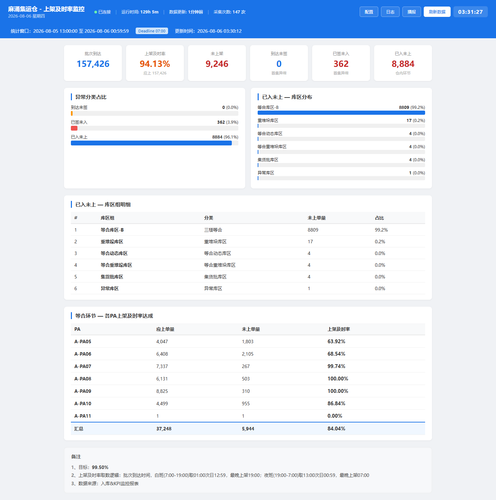Click the 0 (0.0%) value in anomaly chart
This screenshot has width=496, height=500.
230,107
